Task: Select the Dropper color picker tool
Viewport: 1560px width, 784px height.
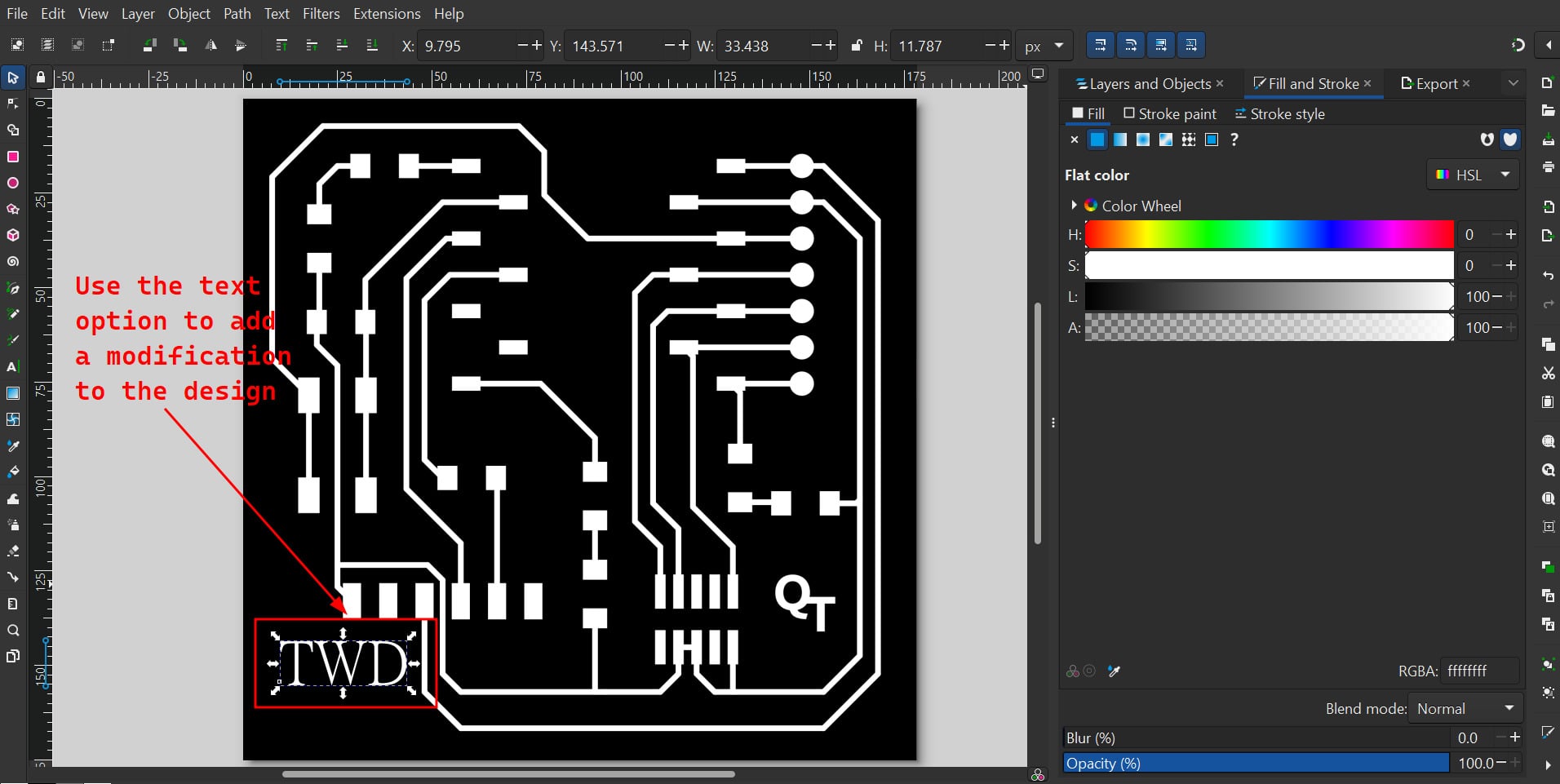Action: (x=13, y=446)
